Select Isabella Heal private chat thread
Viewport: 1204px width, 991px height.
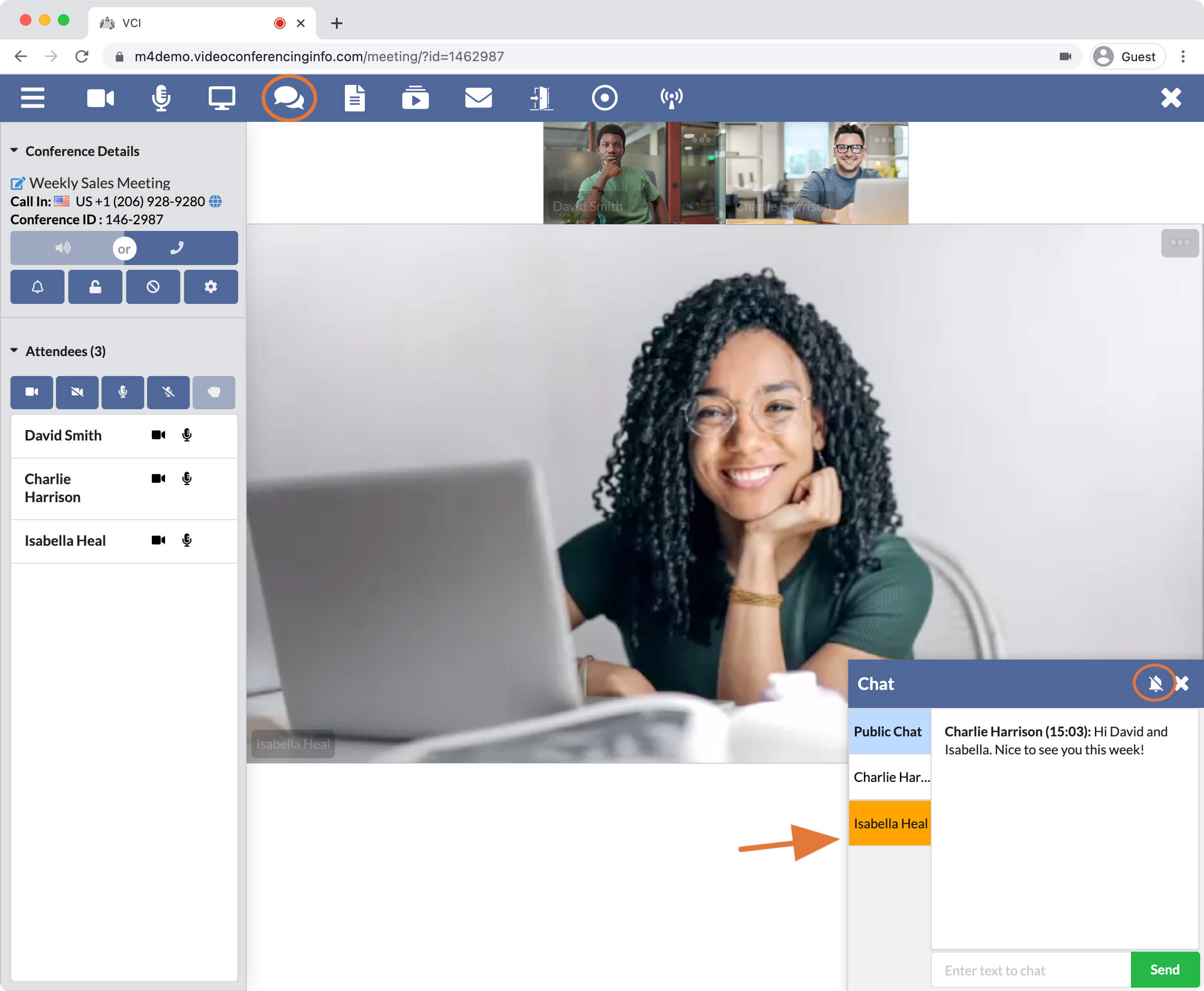point(890,823)
